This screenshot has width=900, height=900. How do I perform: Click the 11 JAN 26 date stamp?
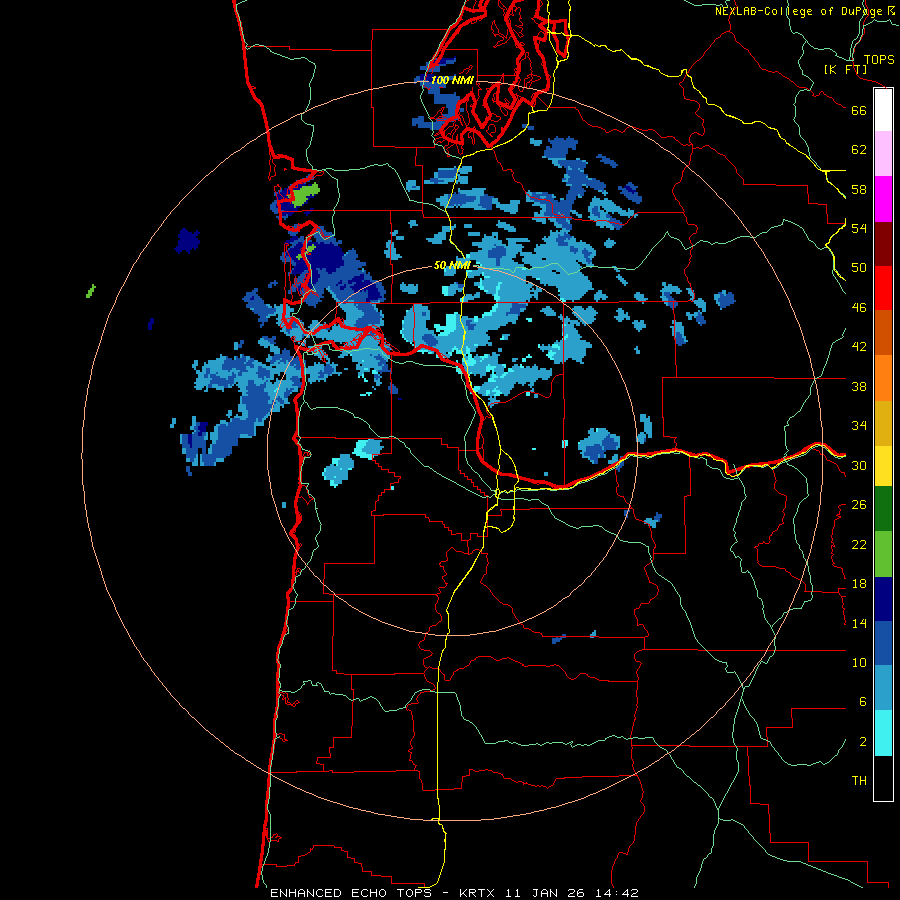(x=546, y=893)
